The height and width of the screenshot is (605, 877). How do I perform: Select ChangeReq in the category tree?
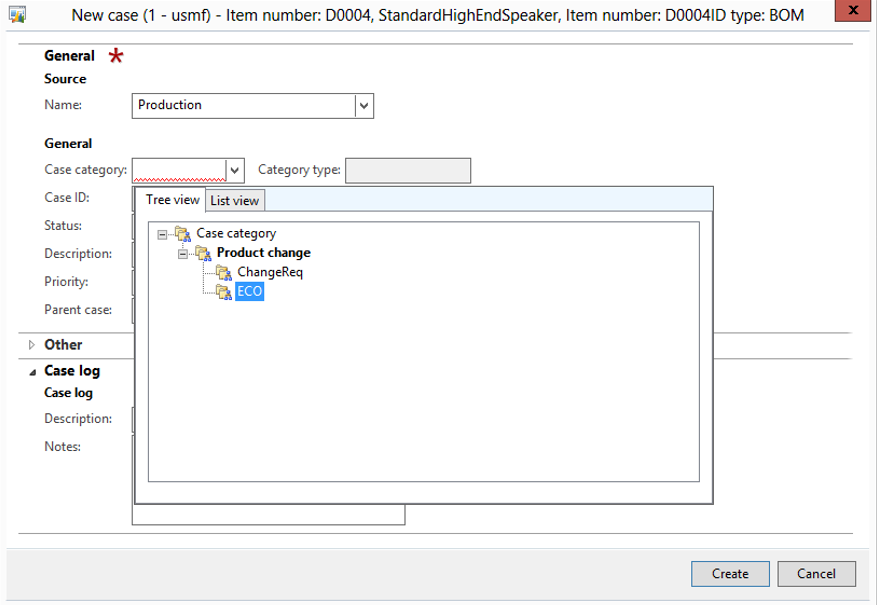tap(263, 272)
